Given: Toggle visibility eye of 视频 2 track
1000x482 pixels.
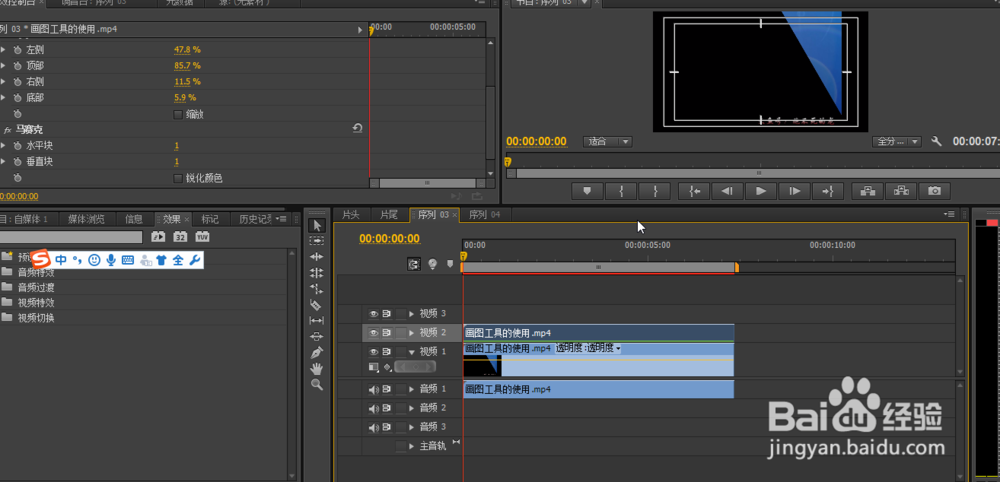Looking at the screenshot, I should 374,333.
